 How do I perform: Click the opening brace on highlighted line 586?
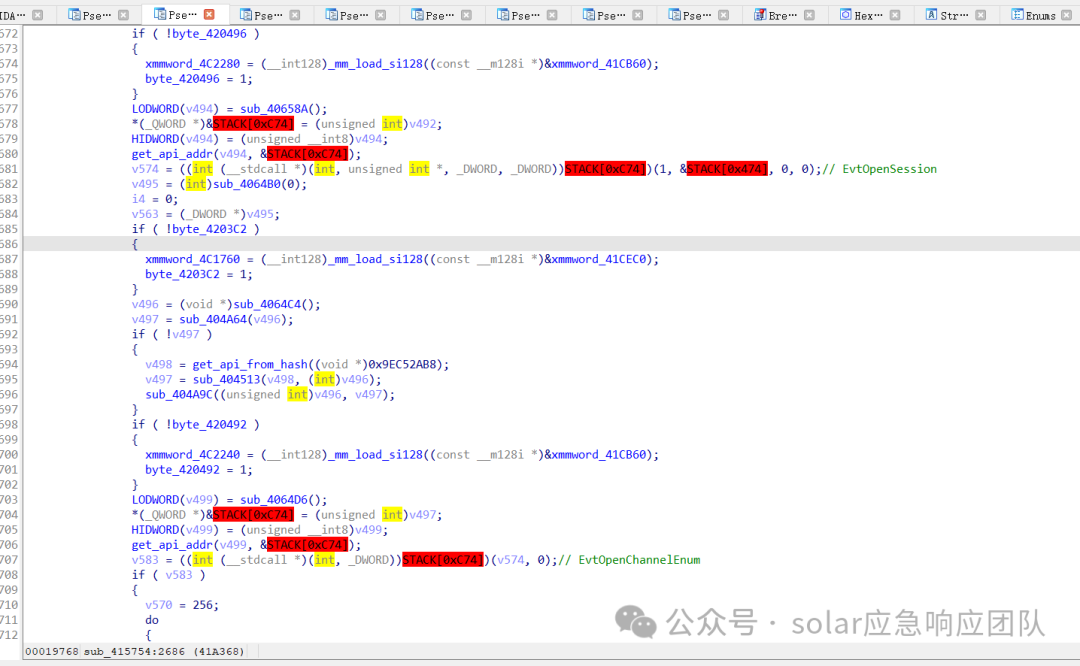(134, 244)
